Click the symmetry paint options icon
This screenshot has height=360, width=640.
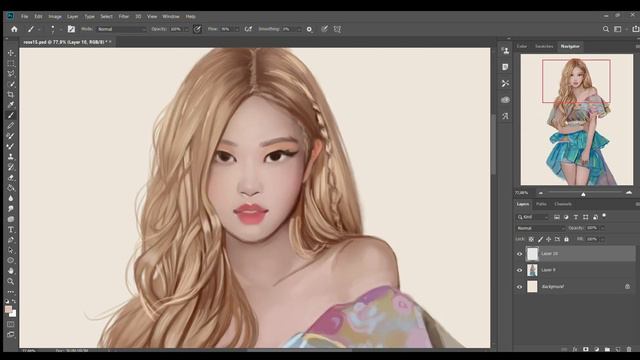(337, 29)
